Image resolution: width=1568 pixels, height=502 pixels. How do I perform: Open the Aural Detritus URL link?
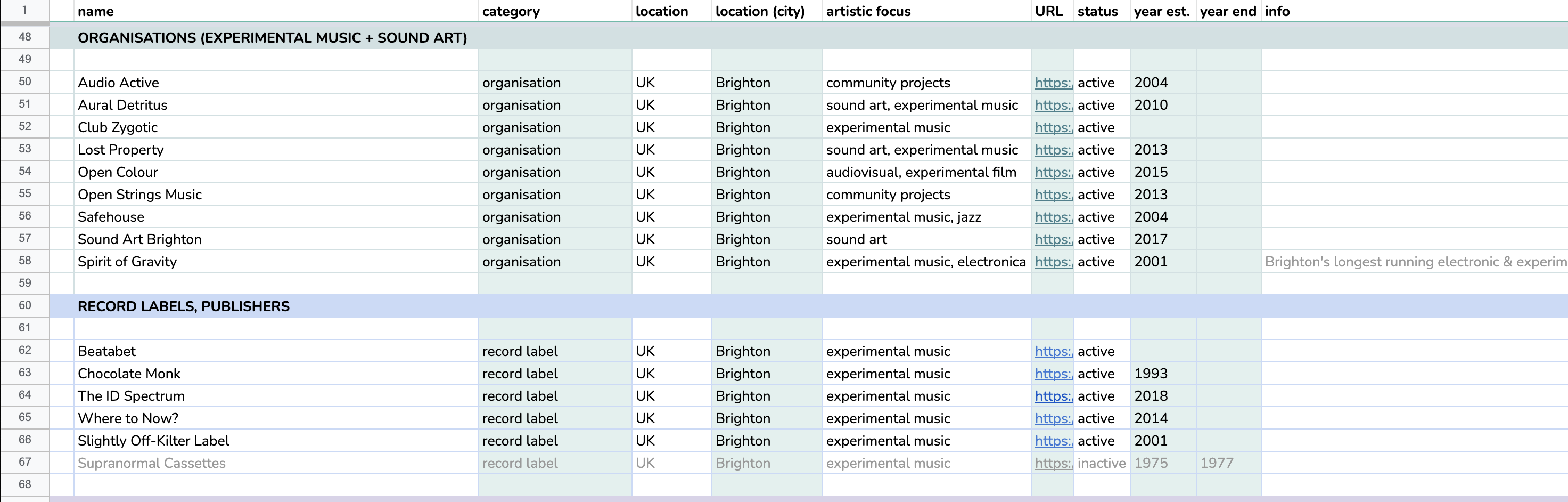(1053, 106)
